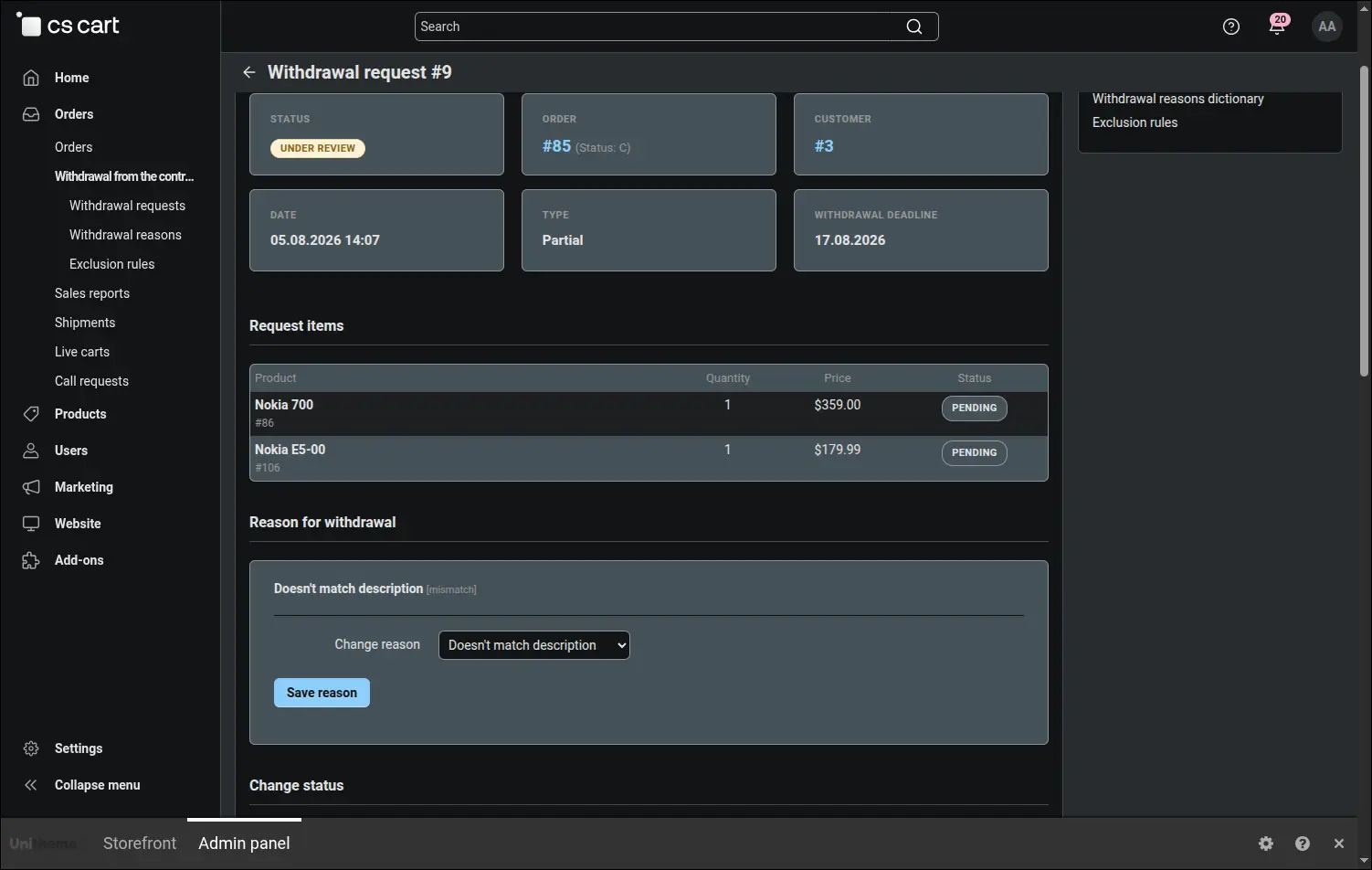Click PENDING badge for Nokia 700
The height and width of the screenshot is (870, 1372).
click(975, 408)
